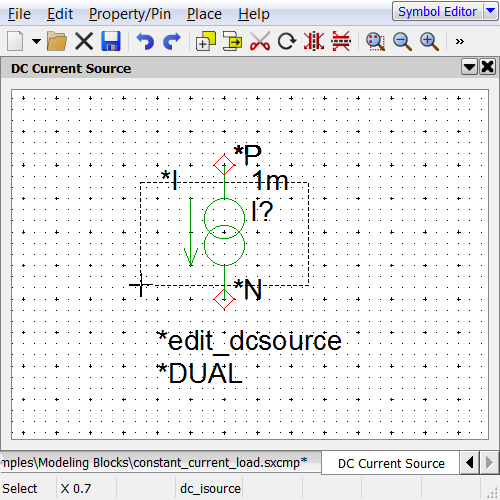Expand the New document dropdown arrow
Viewport: 500px width, 500px height.
tap(36, 41)
